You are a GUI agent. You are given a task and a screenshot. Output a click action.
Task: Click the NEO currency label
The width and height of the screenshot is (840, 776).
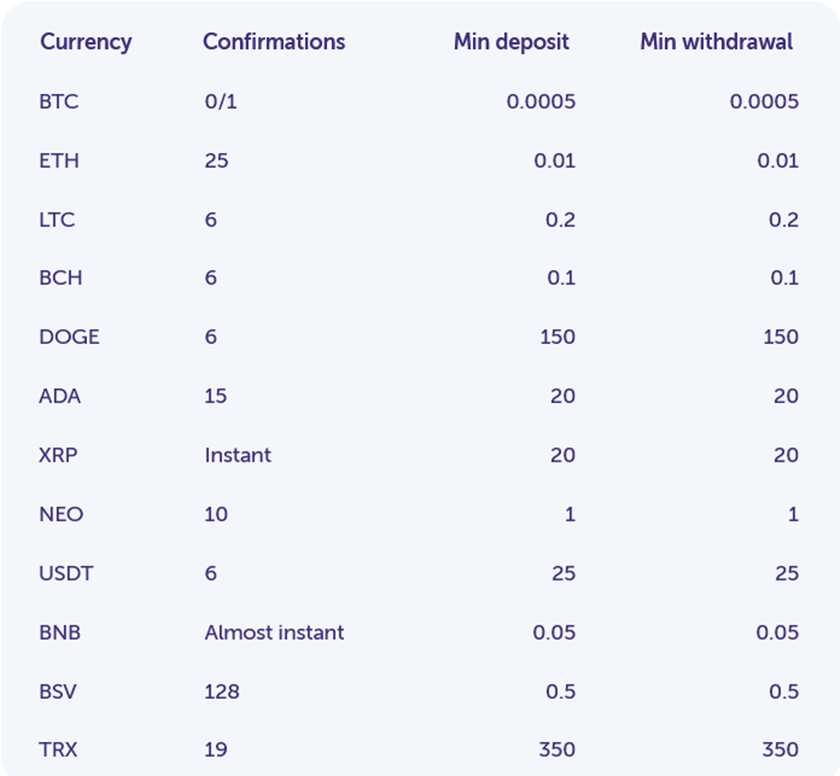[61, 515]
